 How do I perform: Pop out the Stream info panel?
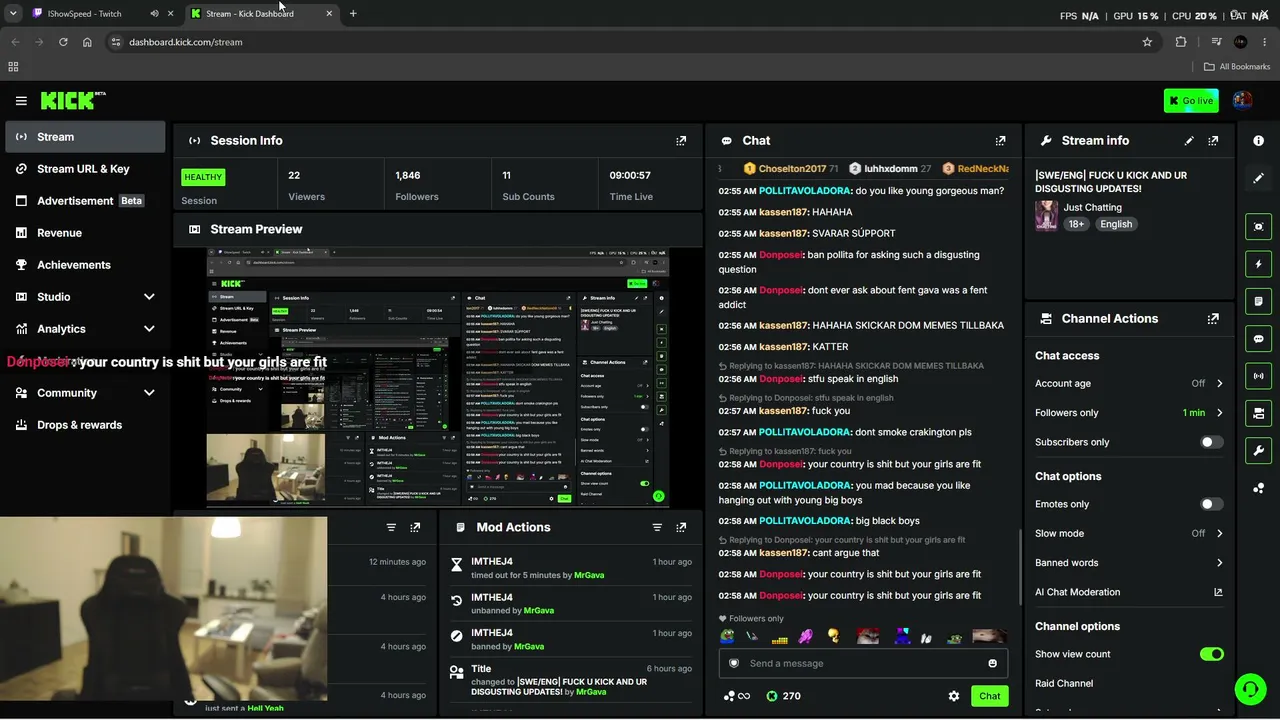click(x=1213, y=141)
